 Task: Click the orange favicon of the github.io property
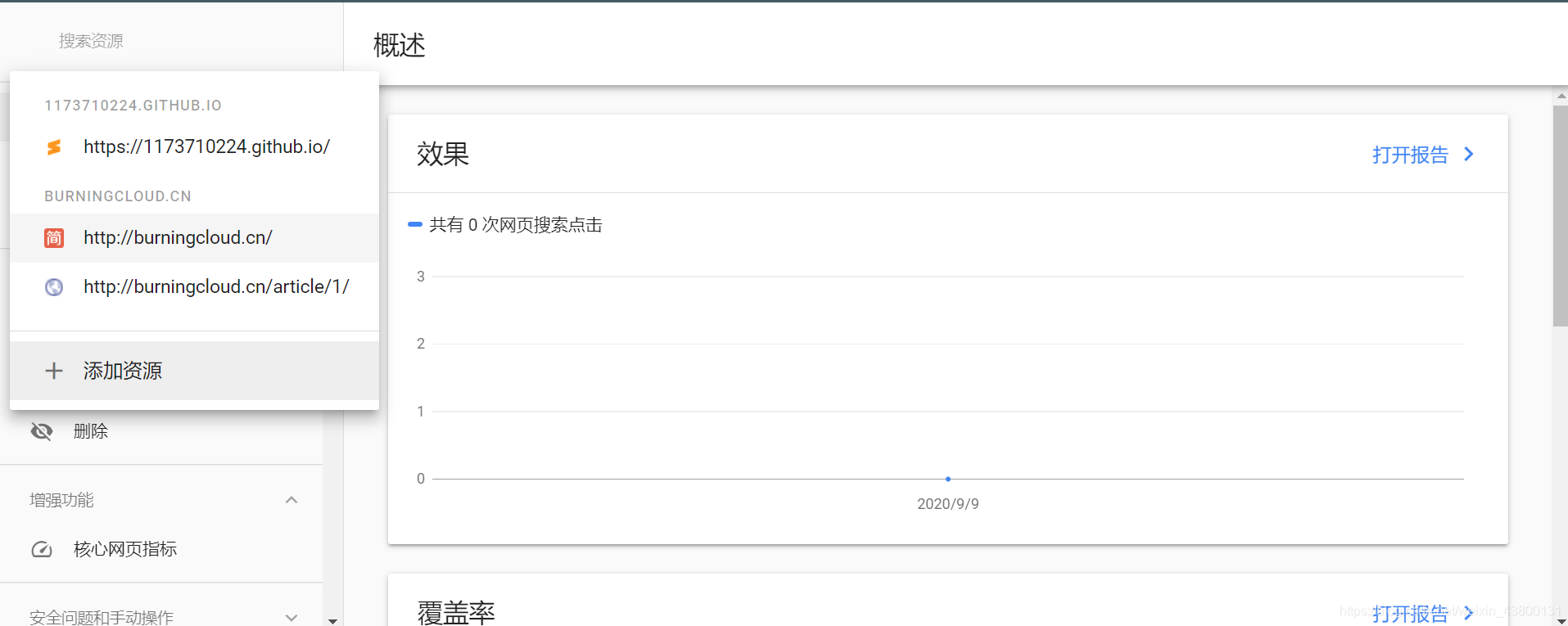click(54, 147)
